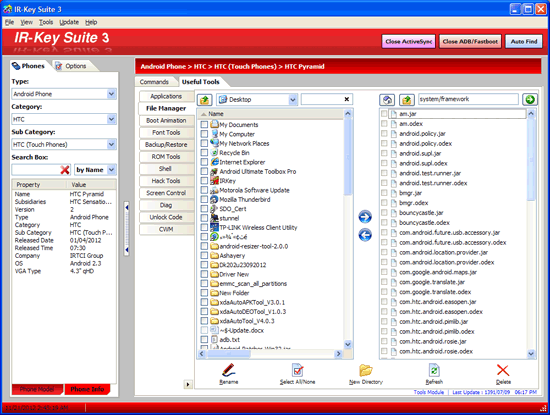Open the Tools menu
This screenshot has height=415, width=550.
pyautogui.click(x=46, y=22)
